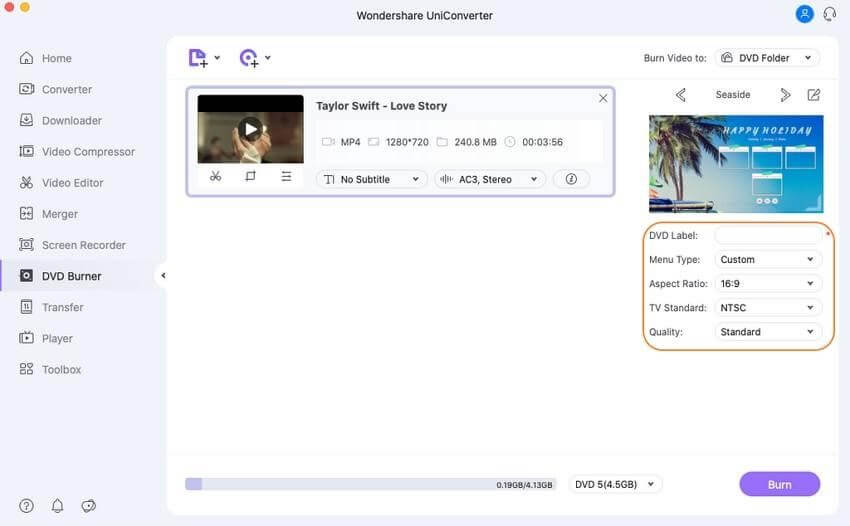Click the Burn button
The image size is (850, 526).
[x=780, y=484]
